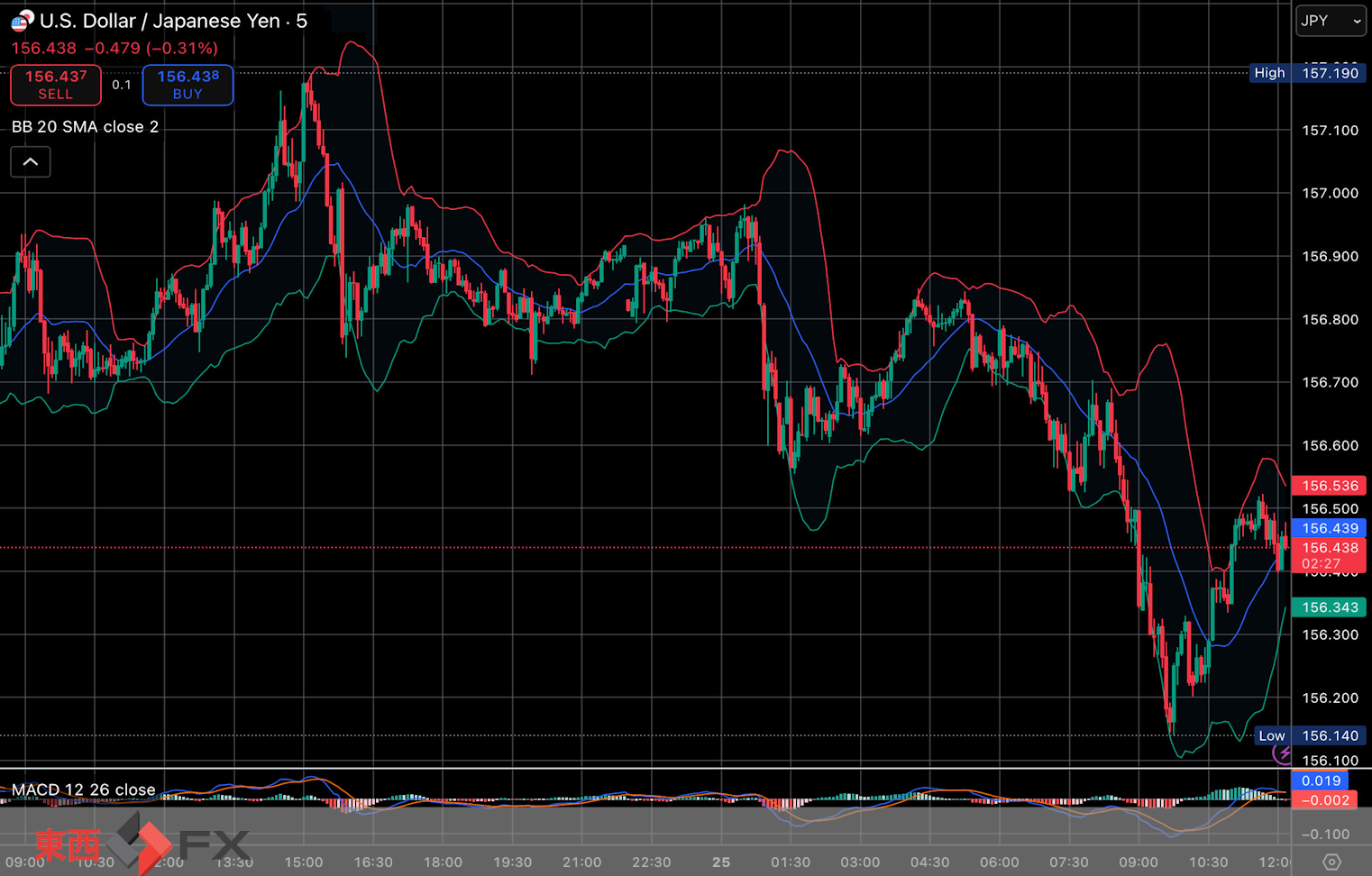Viewport: 1372px width, 876px height.
Task: Click the red 156.536 upper band label
Action: [1329, 486]
